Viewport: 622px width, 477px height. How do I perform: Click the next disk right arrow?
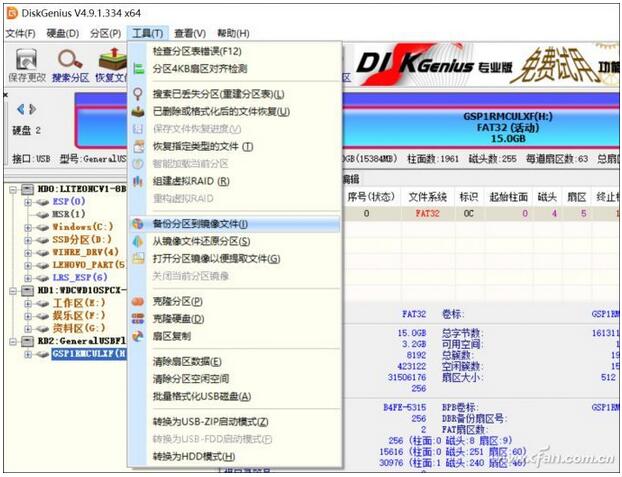tap(33, 109)
